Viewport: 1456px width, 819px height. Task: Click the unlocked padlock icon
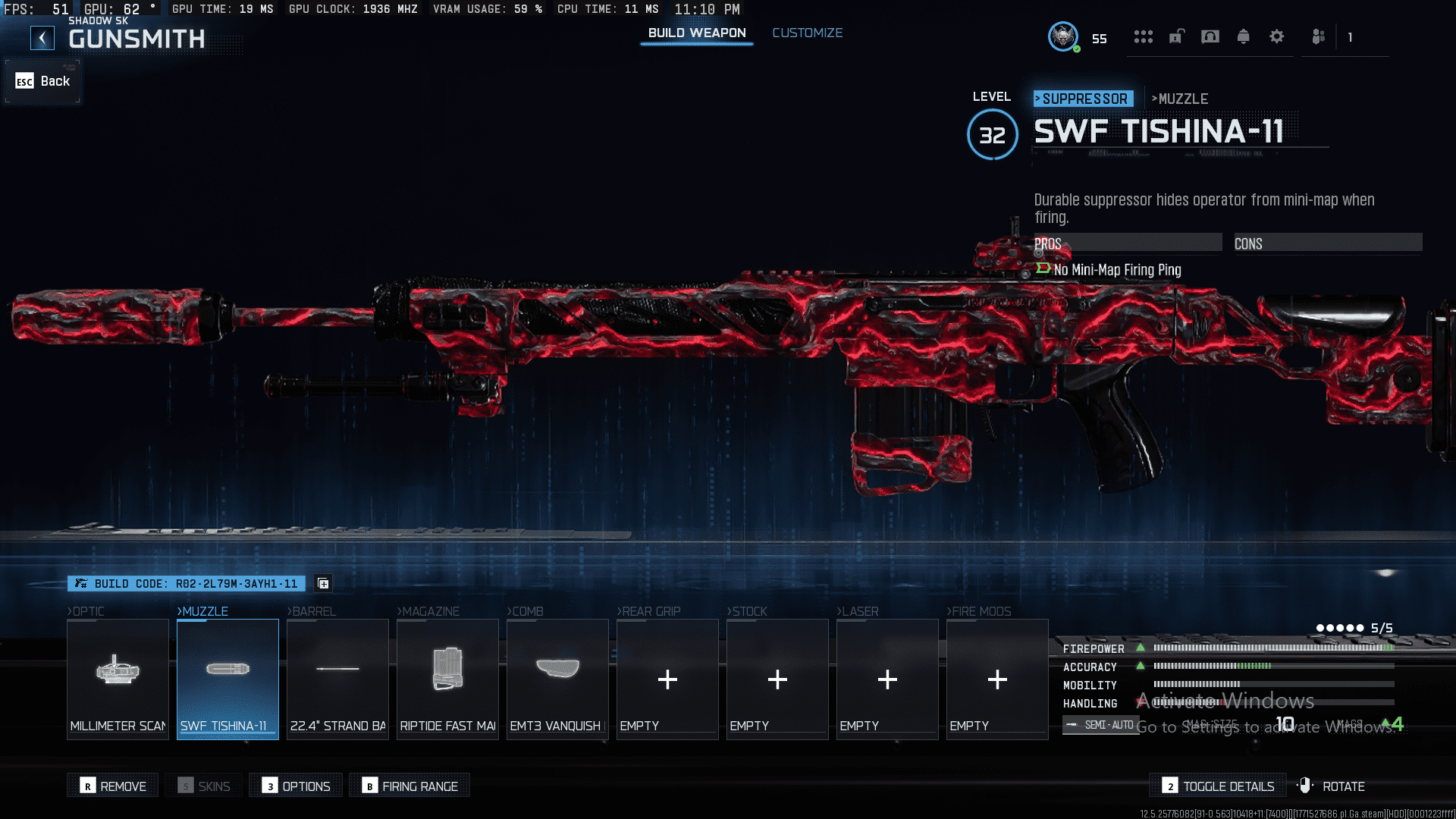pyautogui.click(x=1176, y=36)
